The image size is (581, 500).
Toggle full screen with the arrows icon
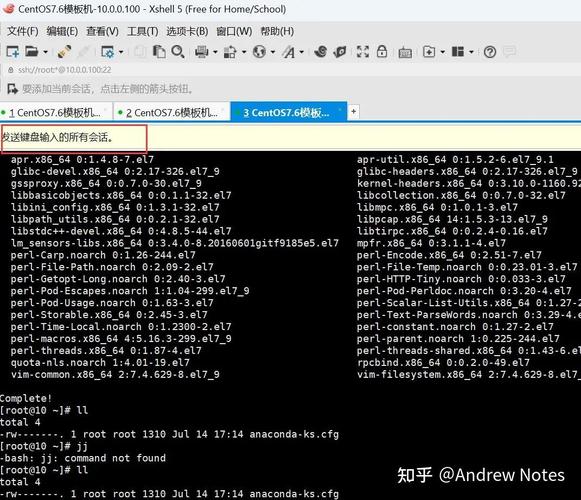(x=363, y=52)
